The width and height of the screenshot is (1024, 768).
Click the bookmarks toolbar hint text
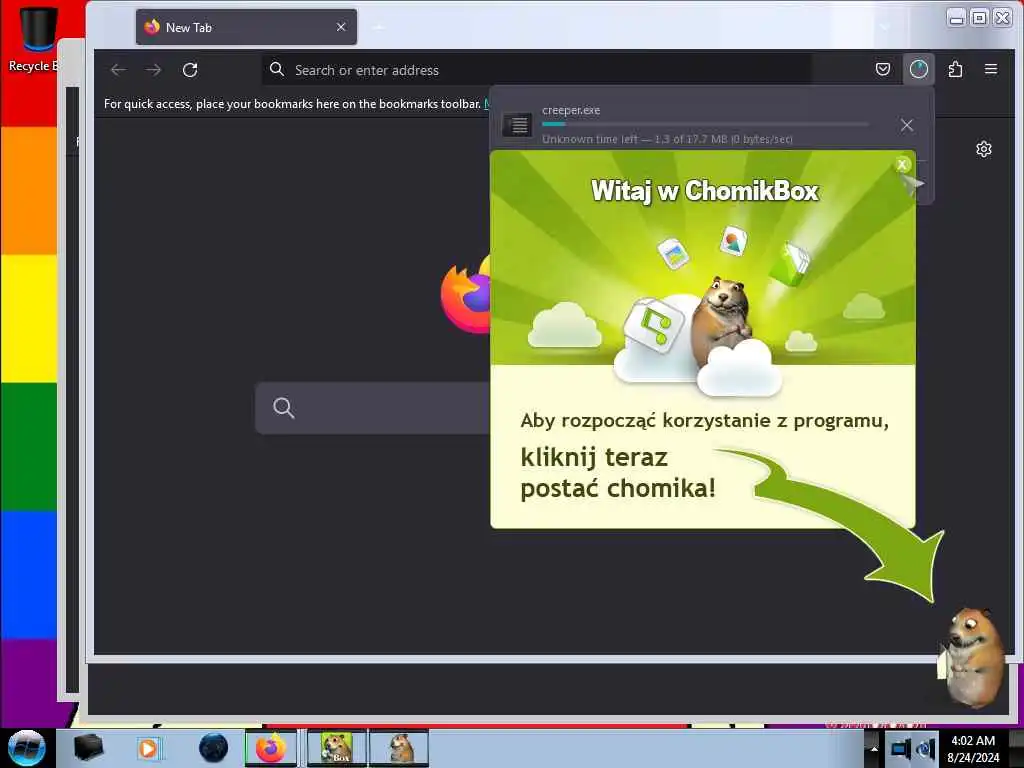292,104
